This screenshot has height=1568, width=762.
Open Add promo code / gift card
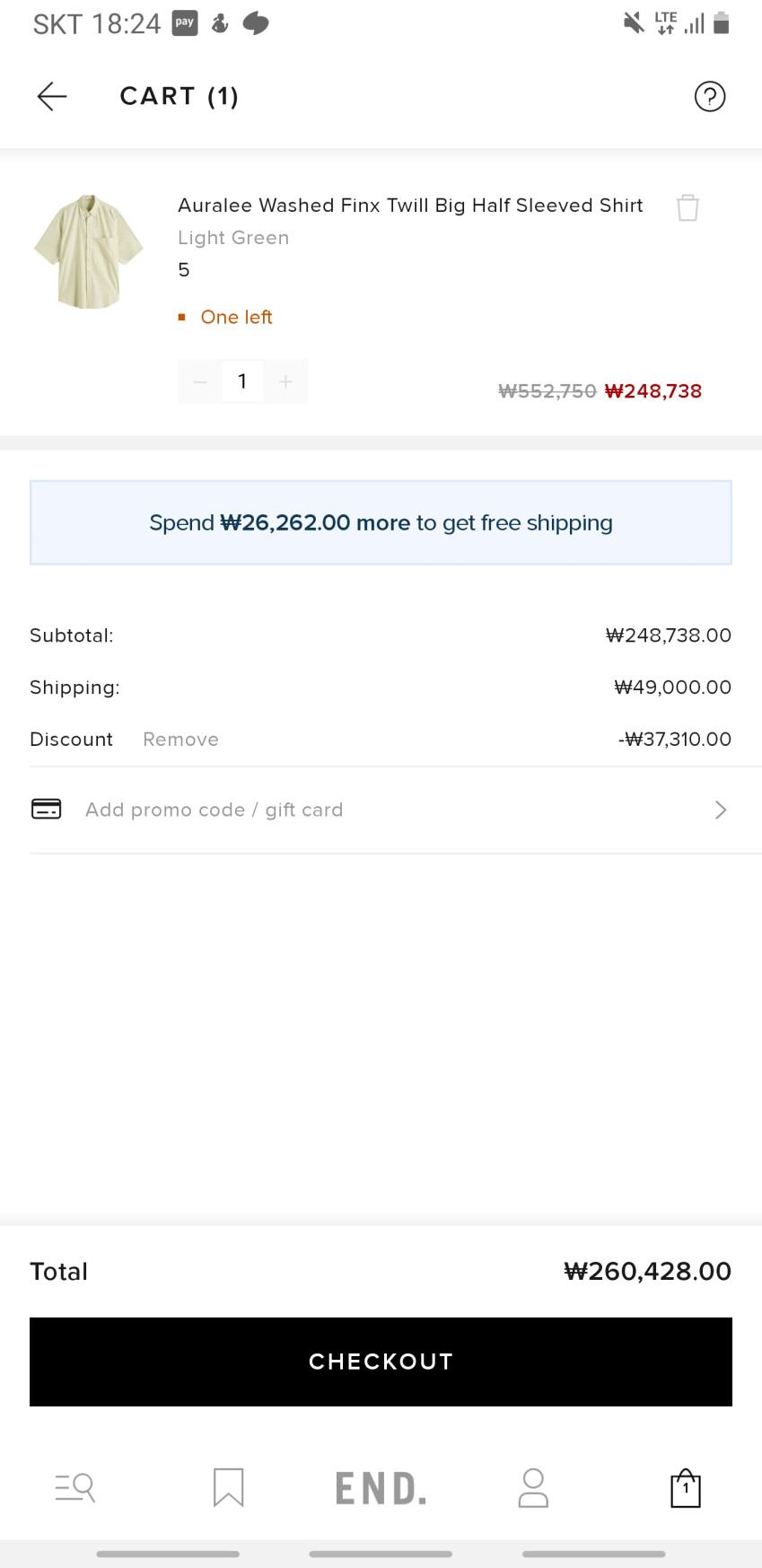click(x=214, y=810)
